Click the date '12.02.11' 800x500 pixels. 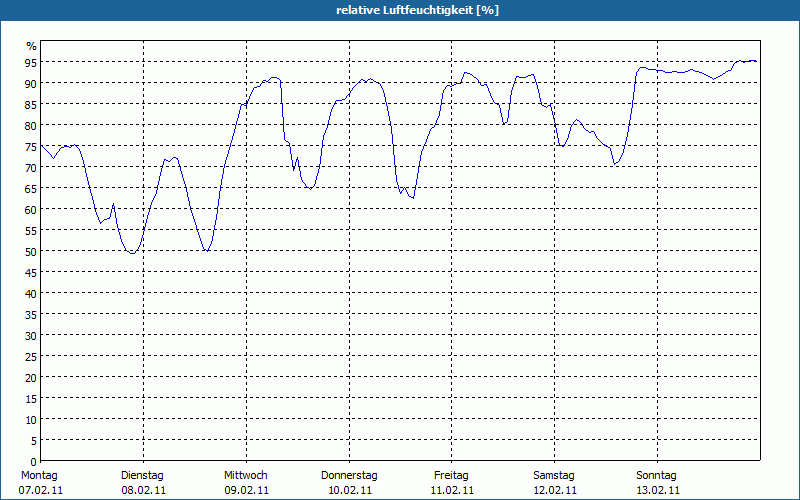[x=555, y=490]
